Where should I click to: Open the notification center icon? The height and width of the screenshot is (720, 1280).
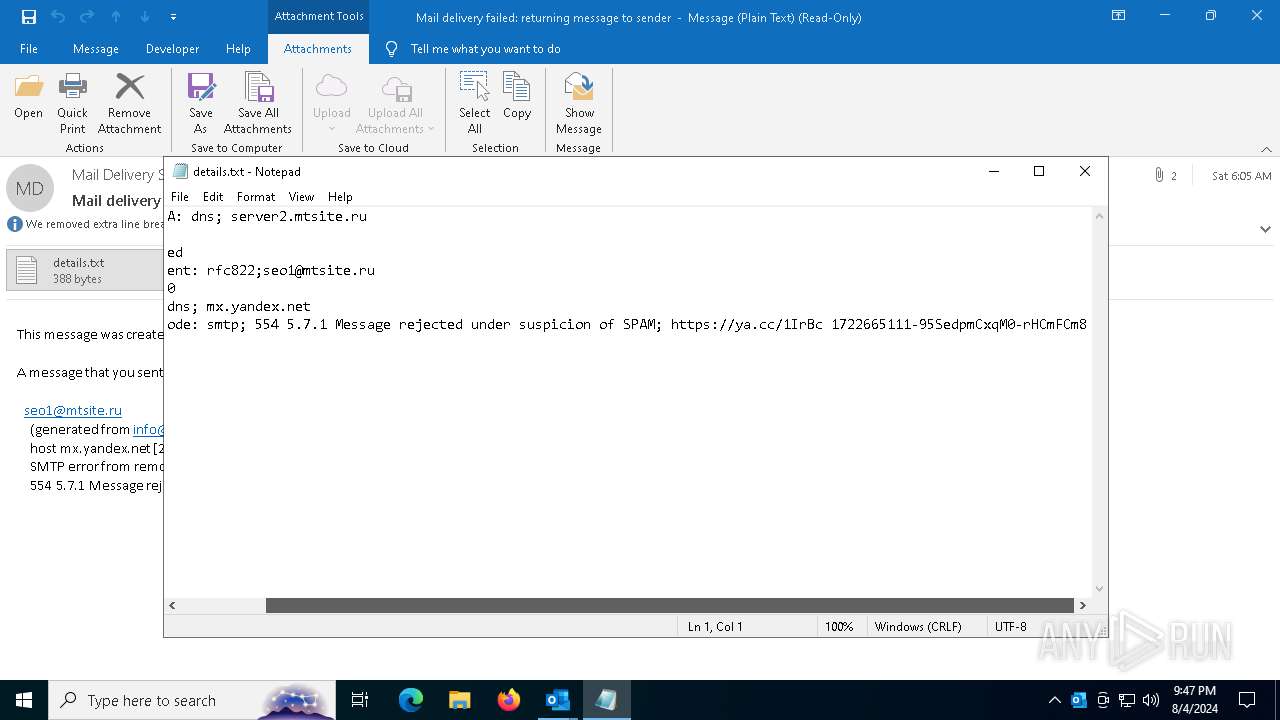pos(1247,700)
